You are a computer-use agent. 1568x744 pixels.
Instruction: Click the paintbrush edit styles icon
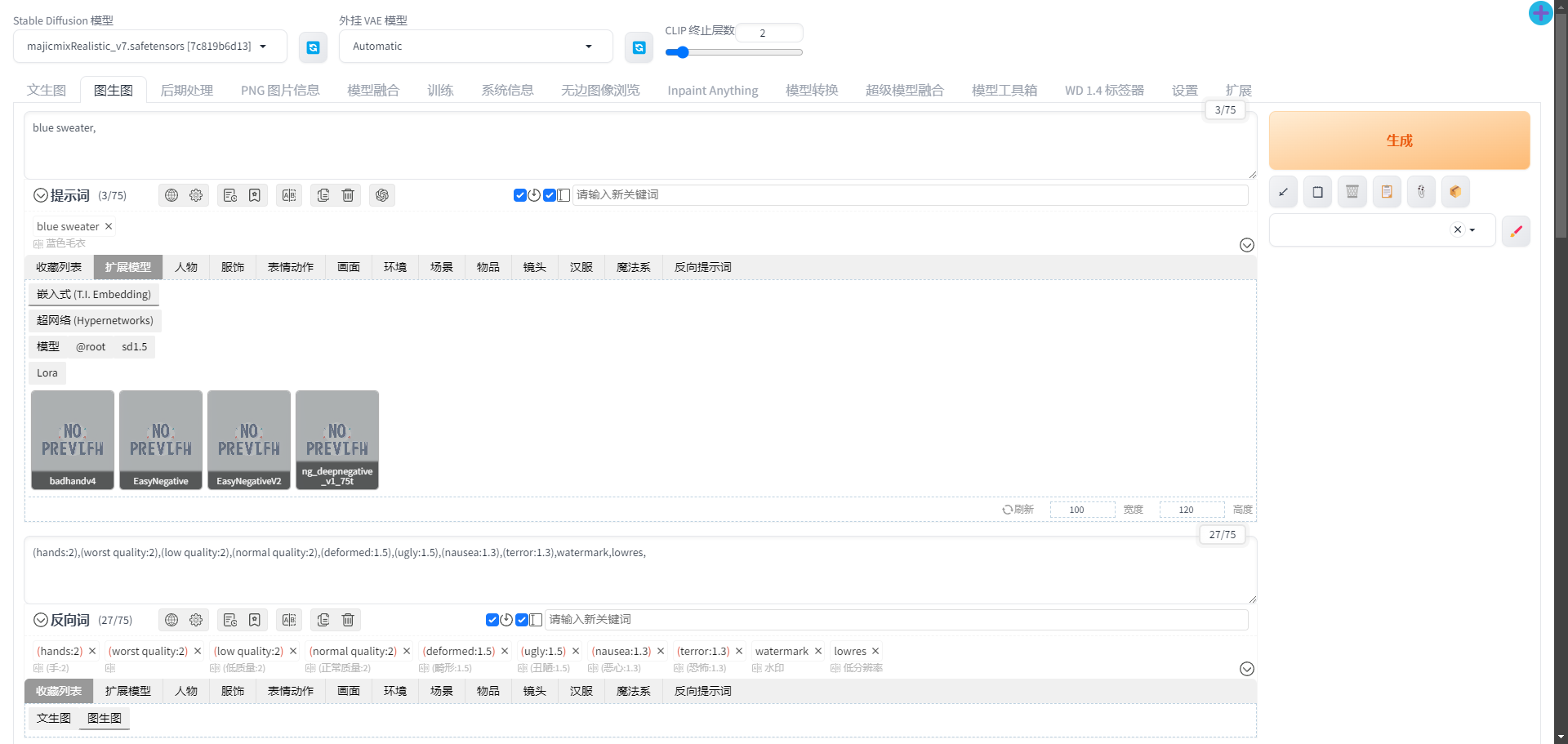click(1516, 231)
